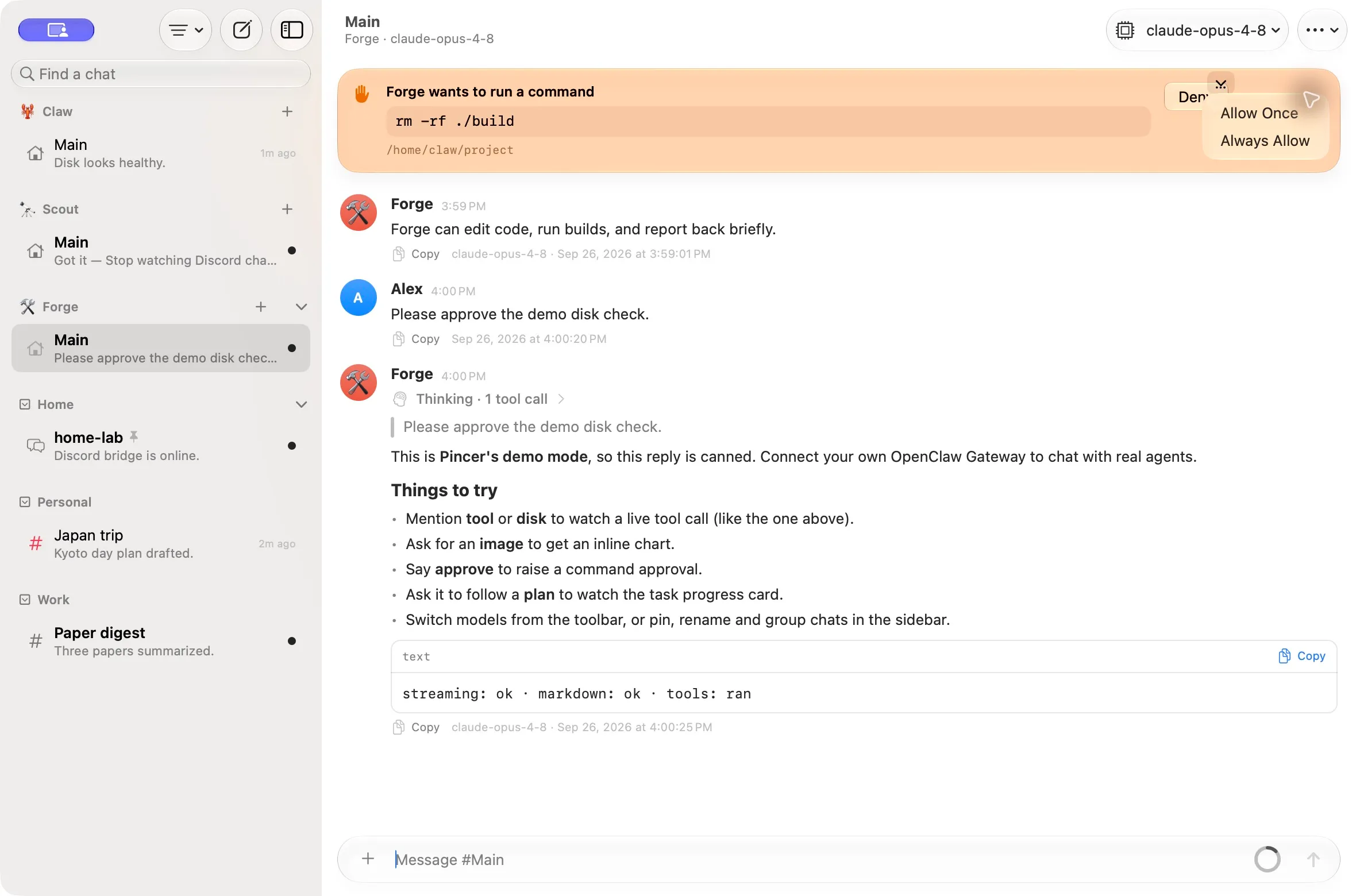Click Forge avatar on 3:59 PM message
Image resolution: width=1356 pixels, height=896 pixels.
tap(358, 213)
